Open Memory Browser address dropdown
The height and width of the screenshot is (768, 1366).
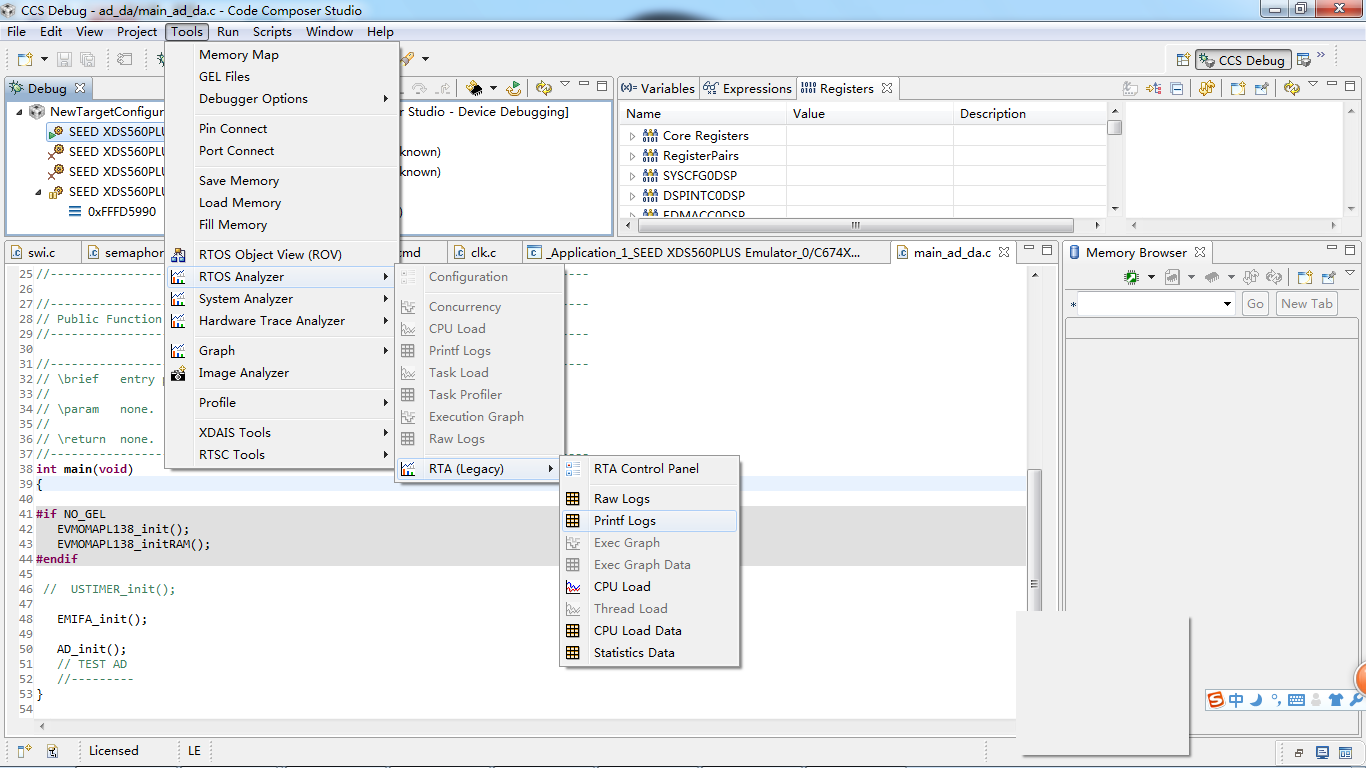coord(1228,304)
